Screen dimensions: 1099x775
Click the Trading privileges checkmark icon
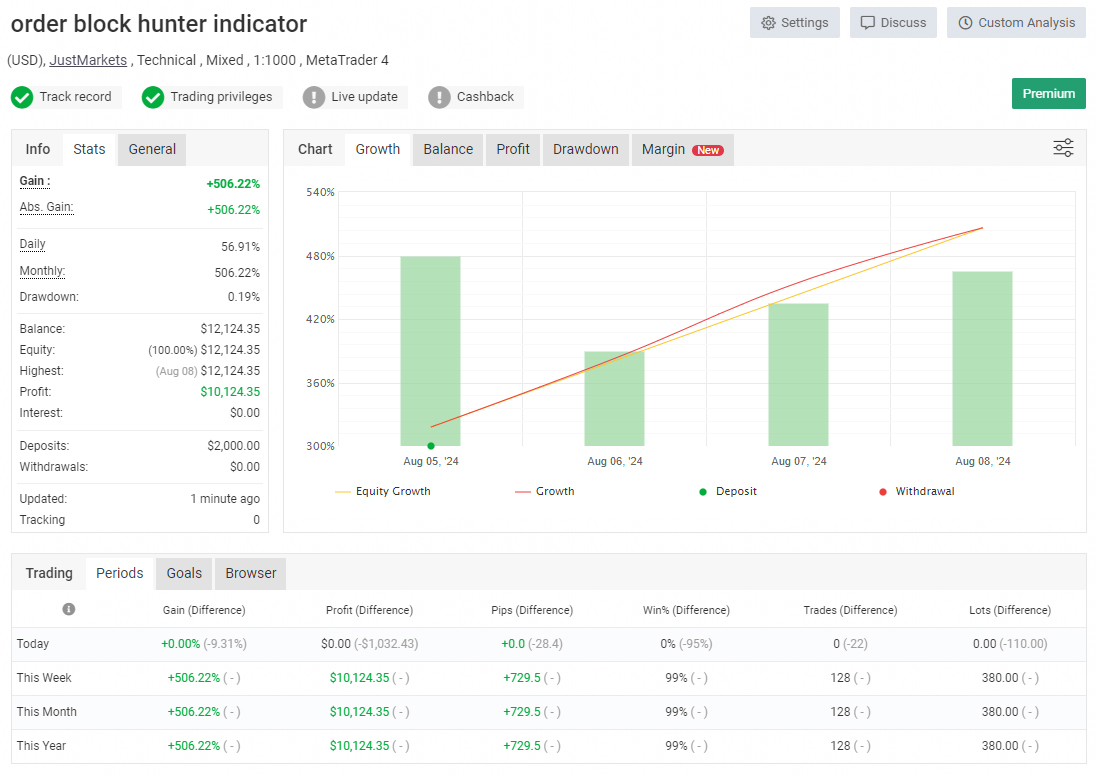[153, 97]
